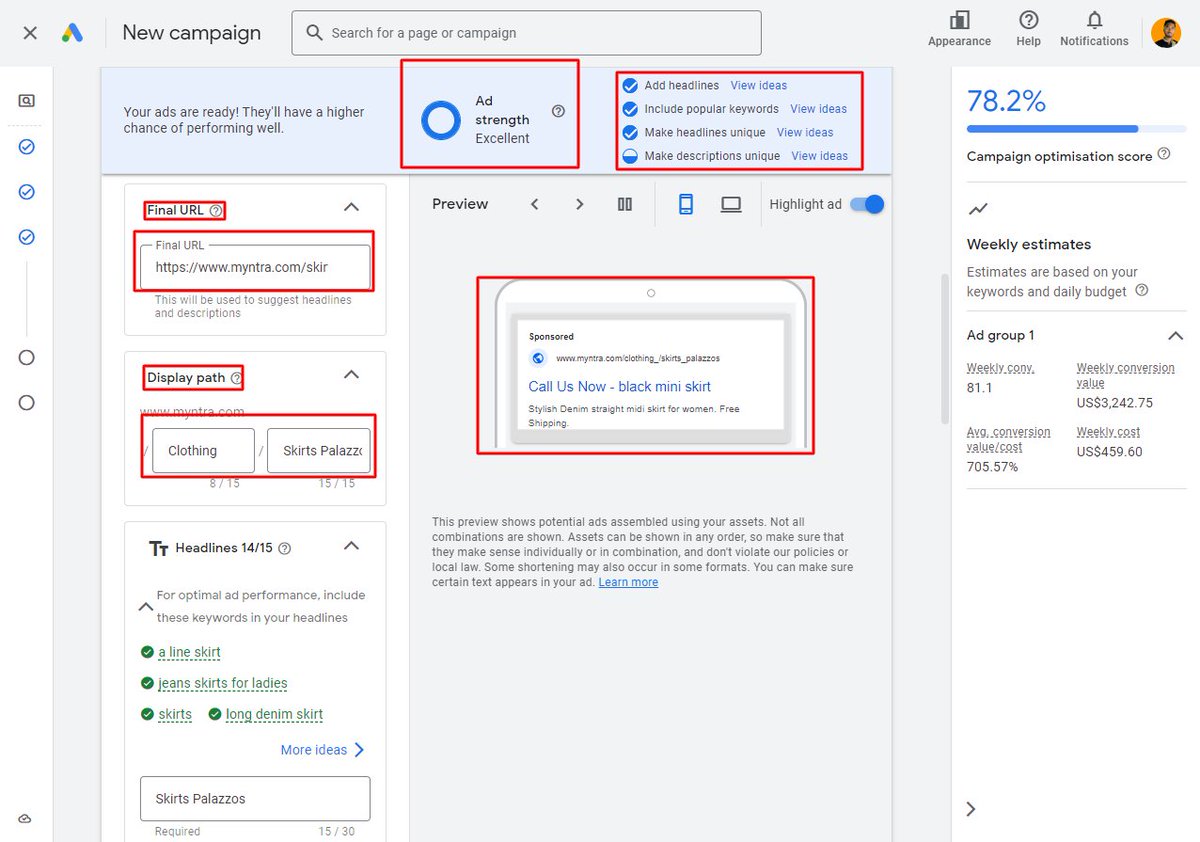Click the Headlines help icon
The image size is (1200, 842).
point(285,548)
